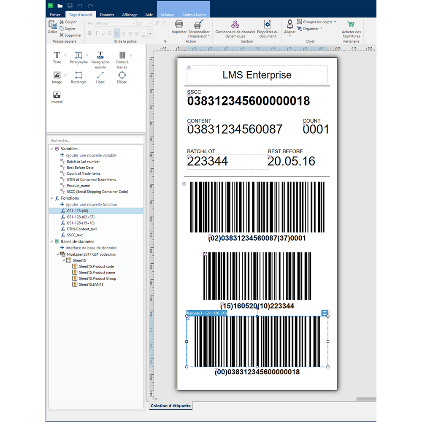Switch to the Aide tab

[x=149, y=14]
